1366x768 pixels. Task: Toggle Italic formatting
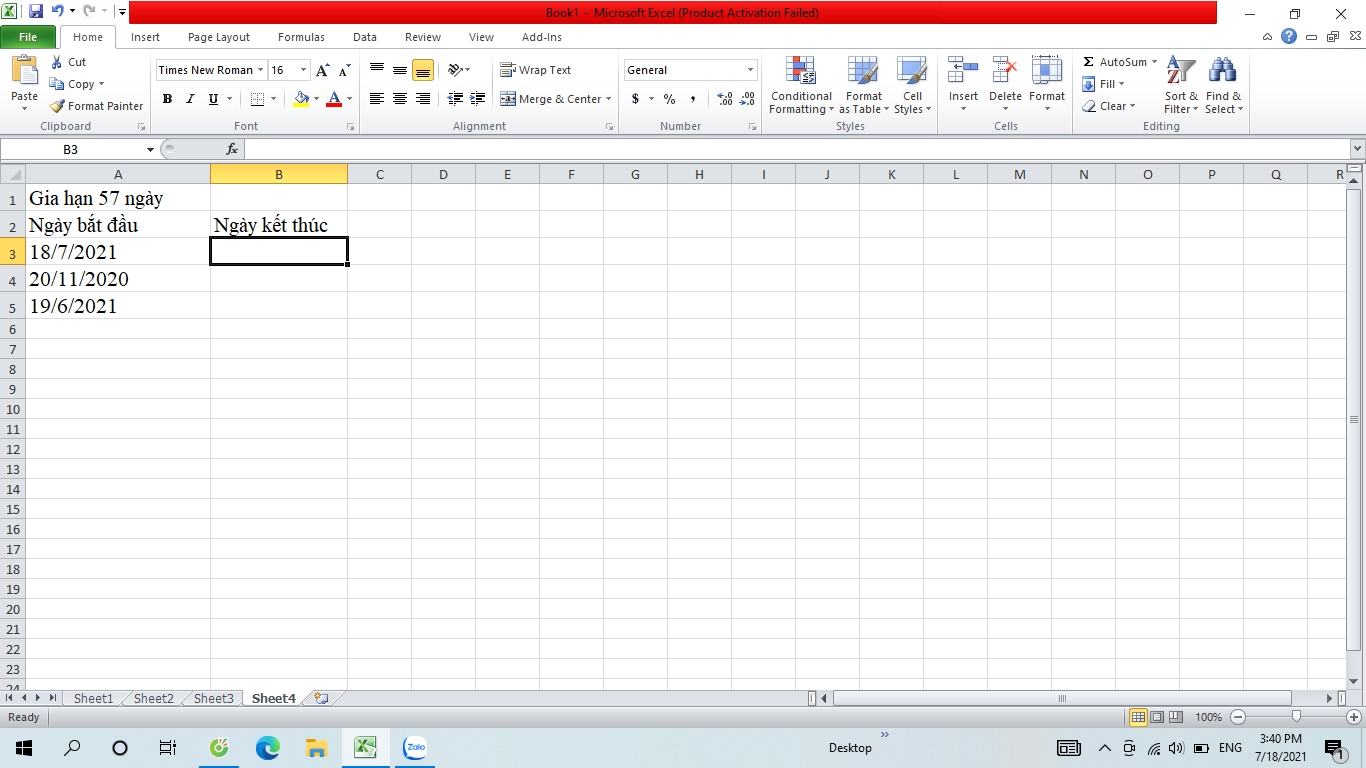(190, 99)
